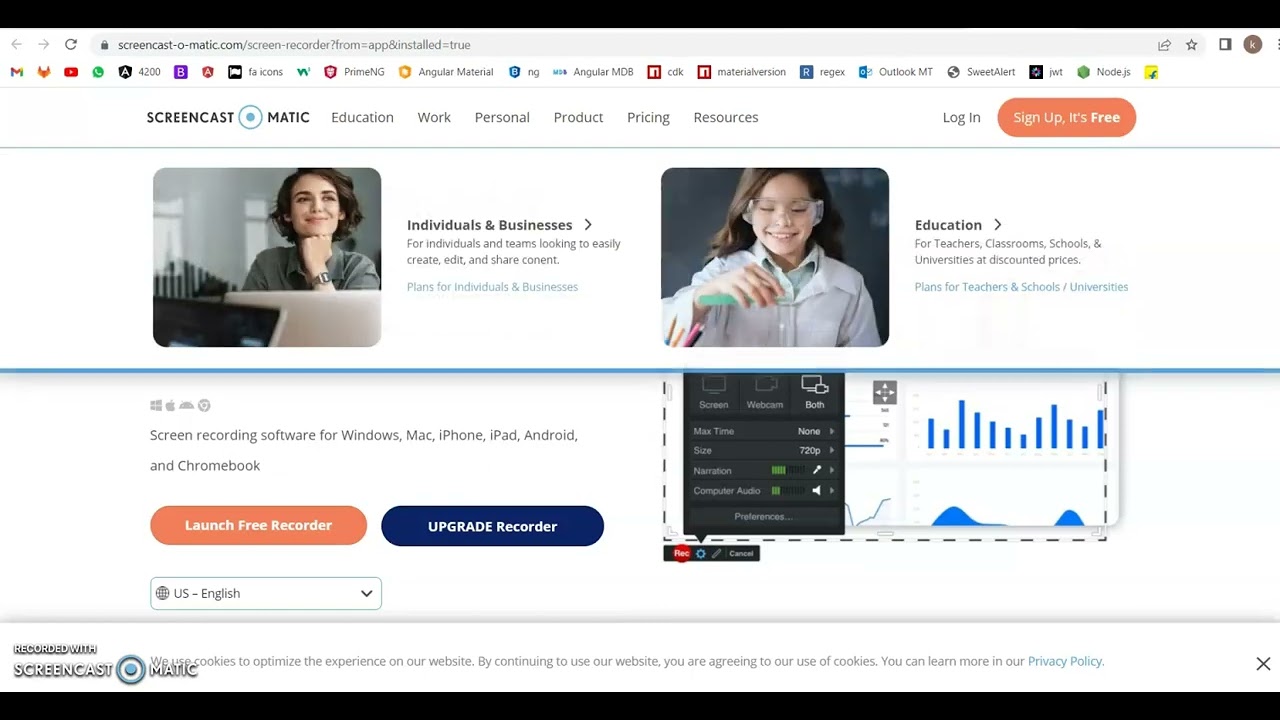Open the PrimeNG bookmark
This screenshot has width=1280, height=720.
[x=354, y=72]
